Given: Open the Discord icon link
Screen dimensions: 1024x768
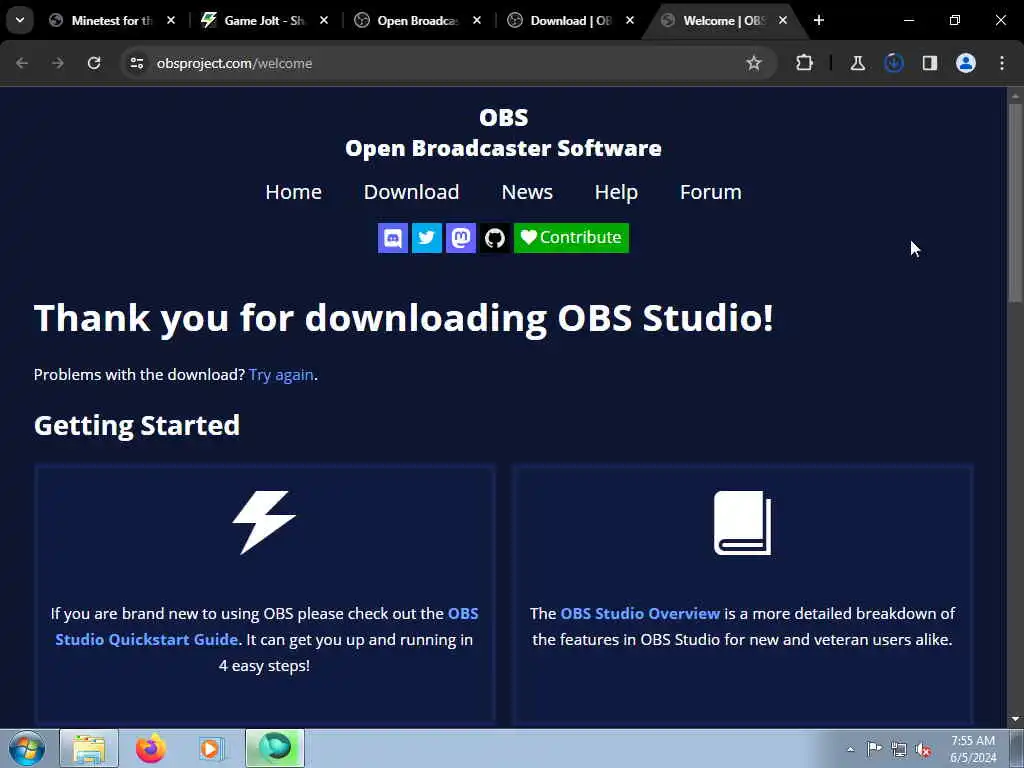Looking at the screenshot, I should point(392,238).
